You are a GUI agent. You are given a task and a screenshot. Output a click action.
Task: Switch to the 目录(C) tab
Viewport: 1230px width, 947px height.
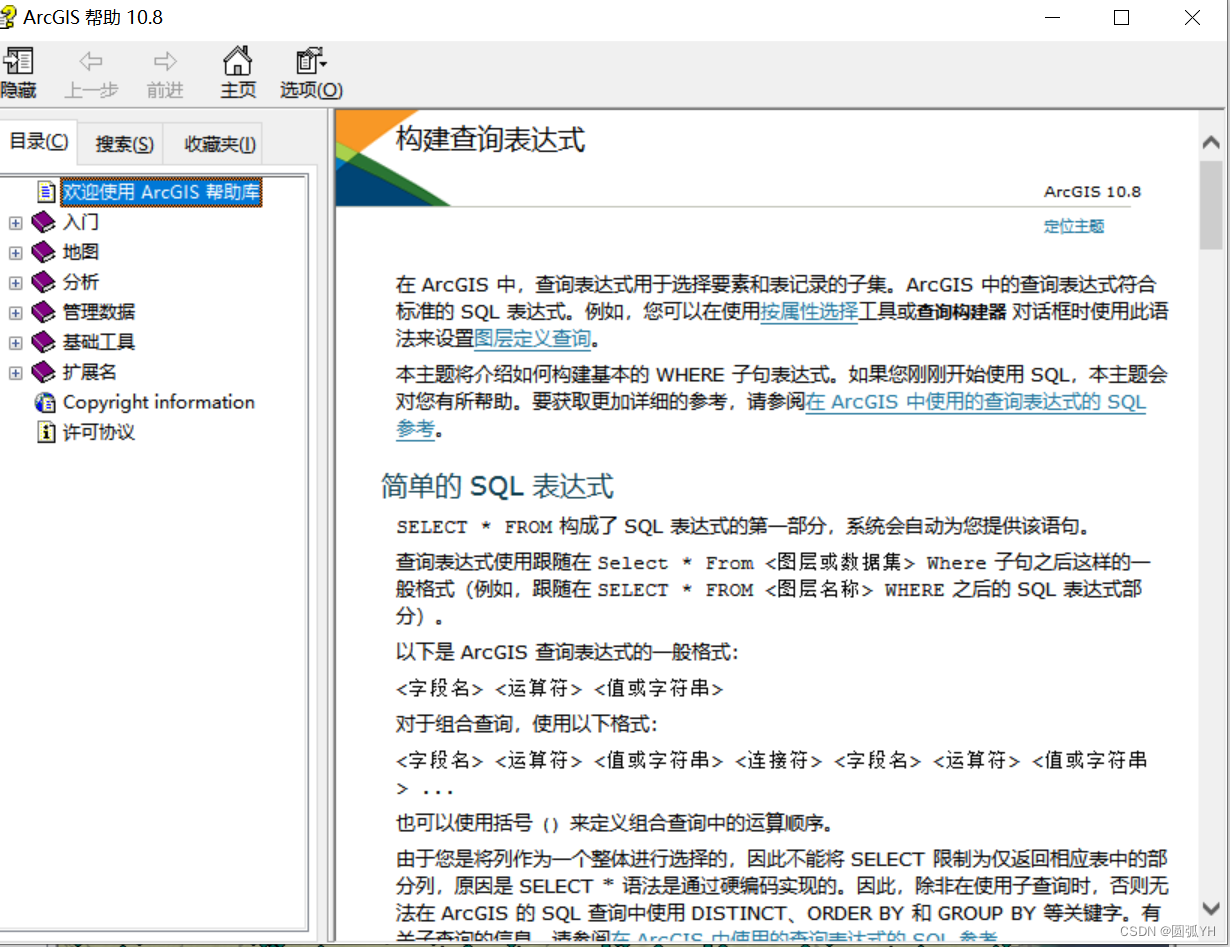(x=38, y=141)
